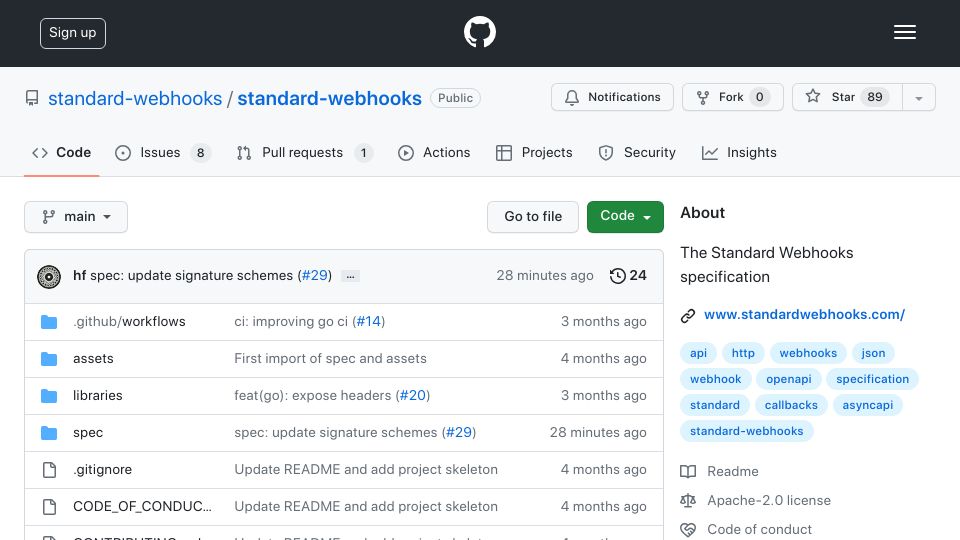Click the folder icon for libraries

click(49, 396)
